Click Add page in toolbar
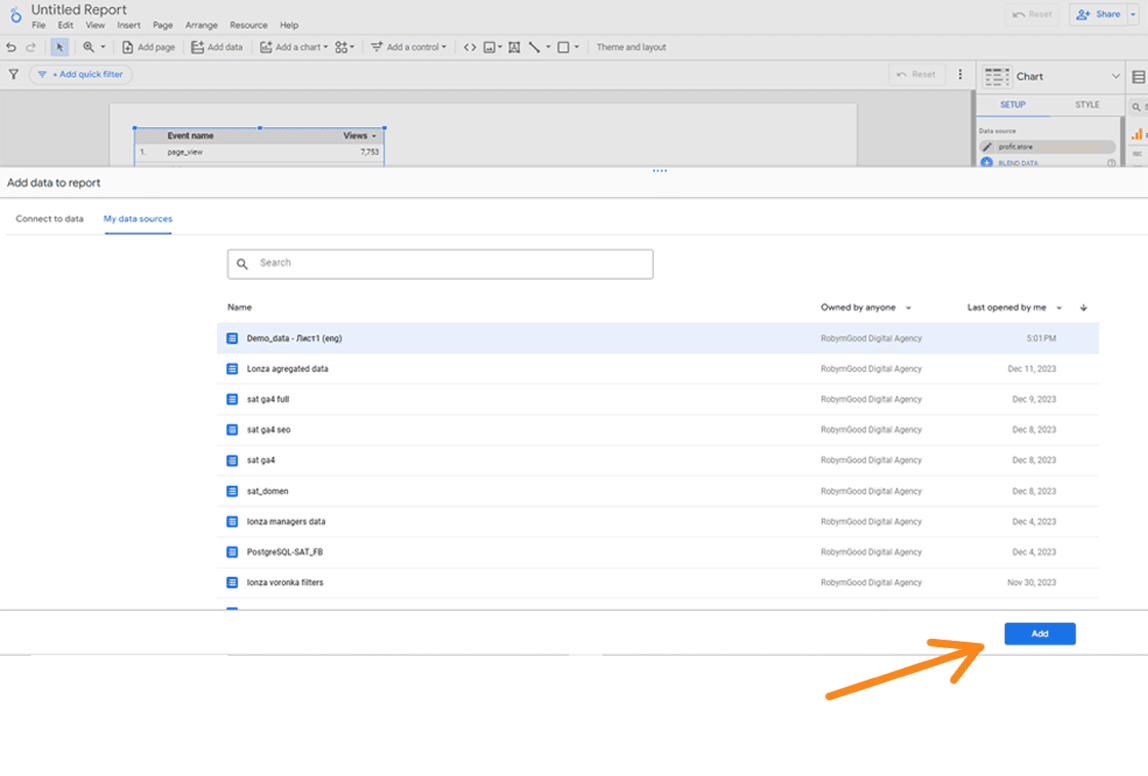The width and height of the screenshot is (1148, 776). click(149, 48)
